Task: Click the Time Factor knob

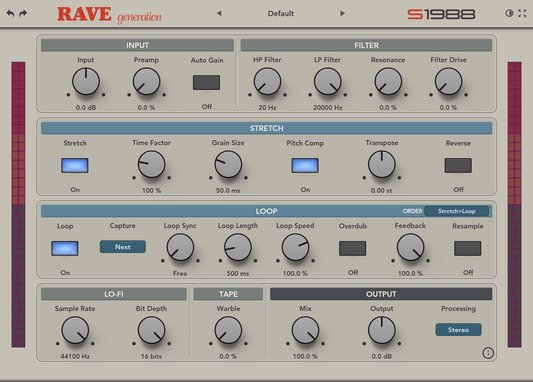Action: coord(151,164)
